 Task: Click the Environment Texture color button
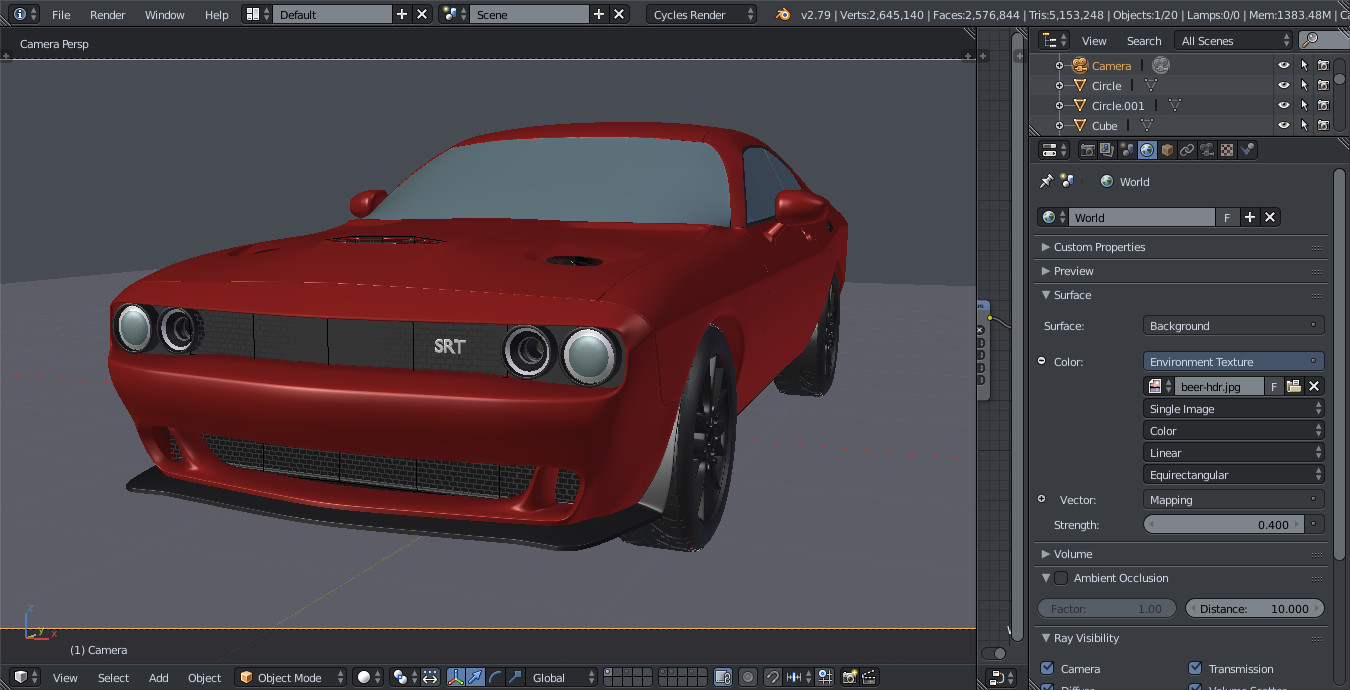point(1234,361)
